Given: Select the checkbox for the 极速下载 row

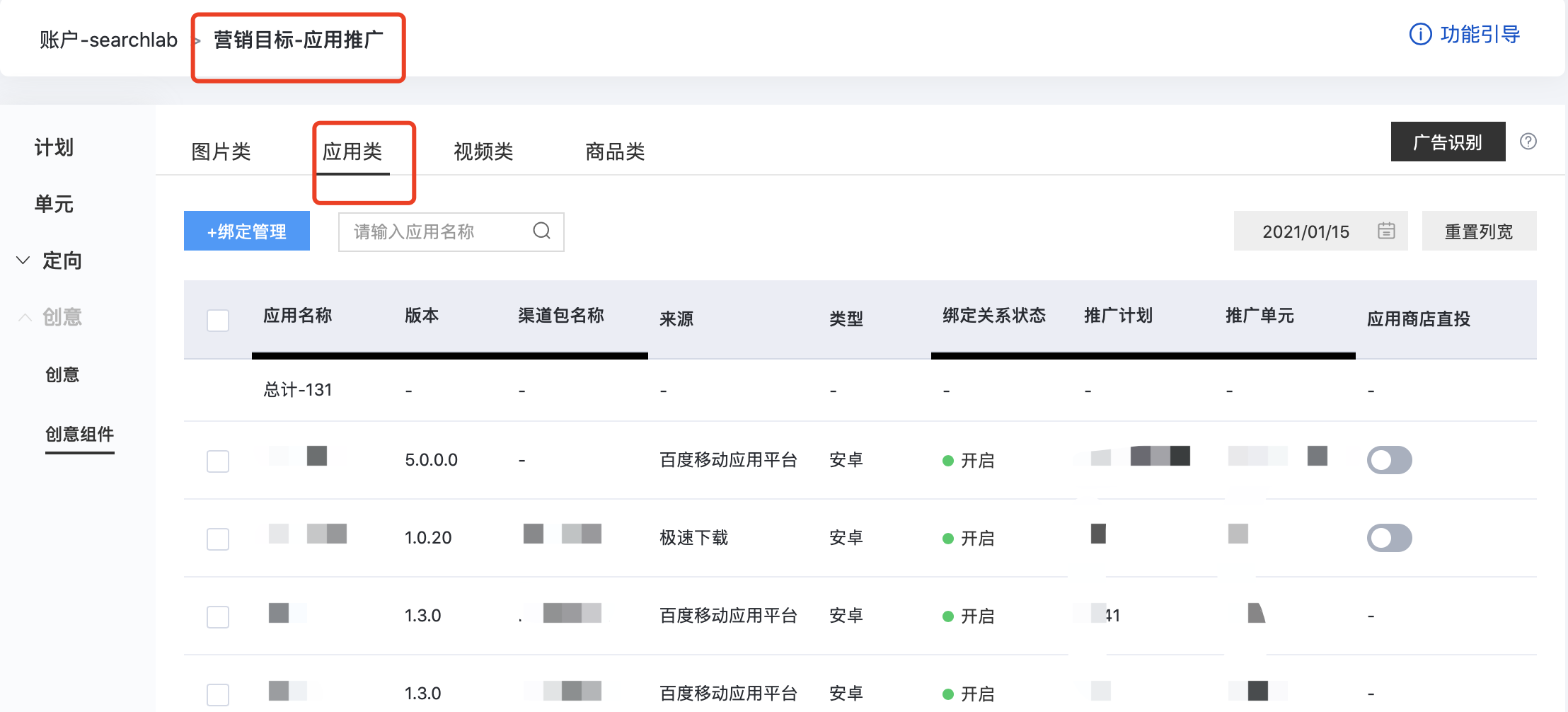Looking at the screenshot, I should [x=218, y=539].
